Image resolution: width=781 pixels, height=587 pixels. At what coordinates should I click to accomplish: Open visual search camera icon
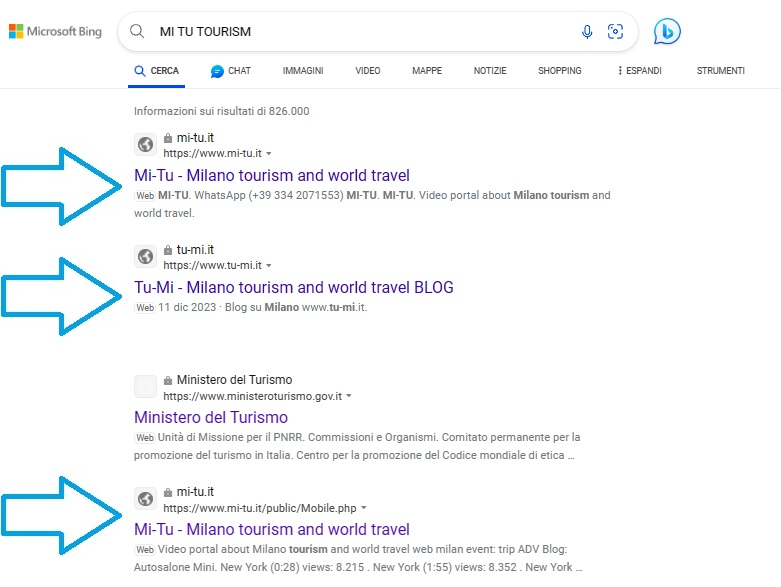(615, 31)
